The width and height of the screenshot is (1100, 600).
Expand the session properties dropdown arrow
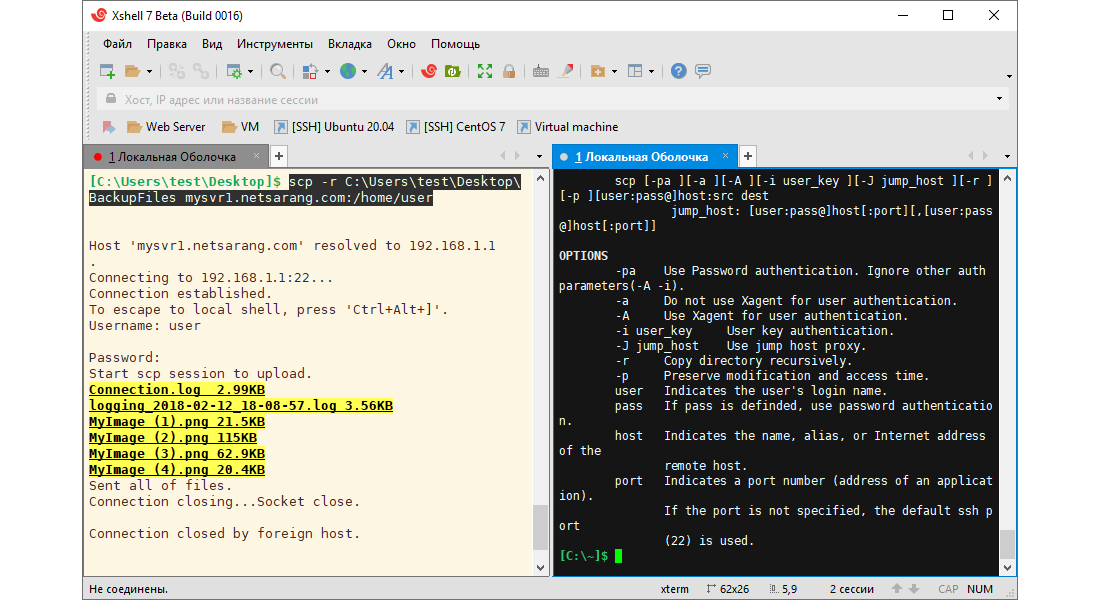[x=250, y=72]
